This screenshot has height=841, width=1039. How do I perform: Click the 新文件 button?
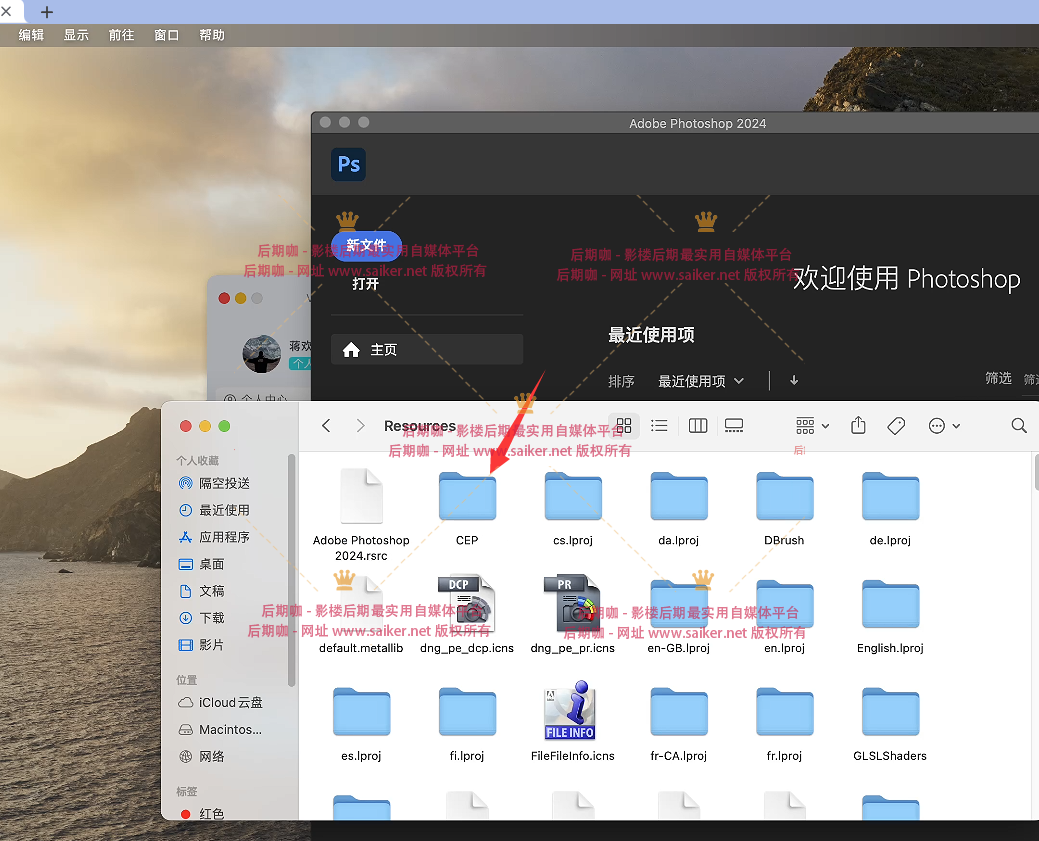tap(366, 246)
